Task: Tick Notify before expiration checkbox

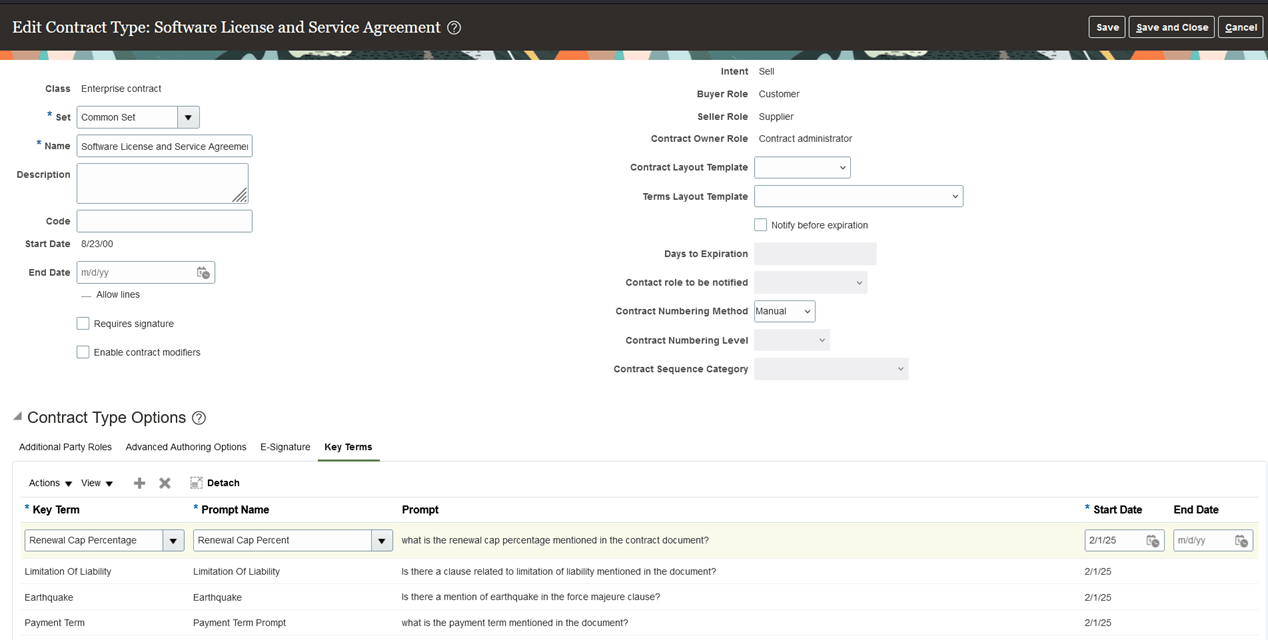Action: 761,225
